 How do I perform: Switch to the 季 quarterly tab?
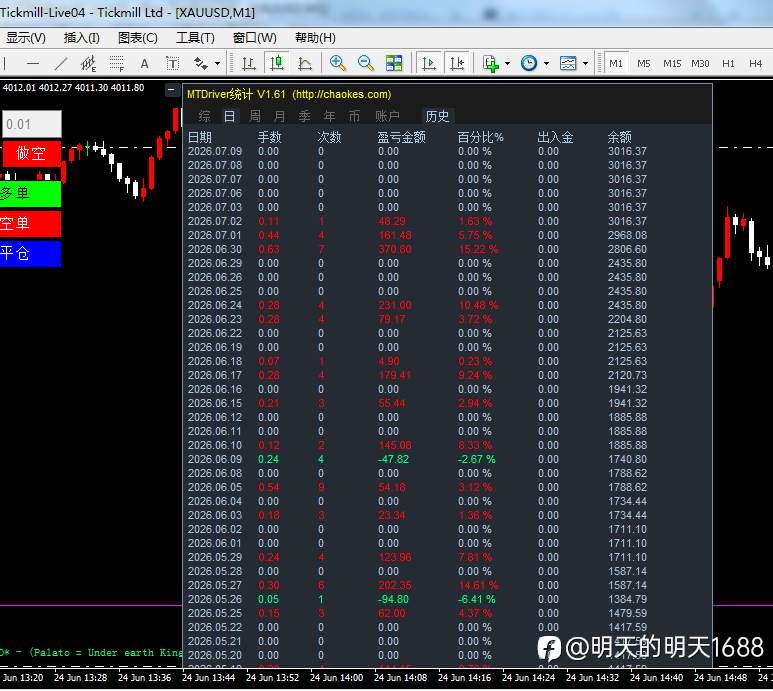pos(305,116)
